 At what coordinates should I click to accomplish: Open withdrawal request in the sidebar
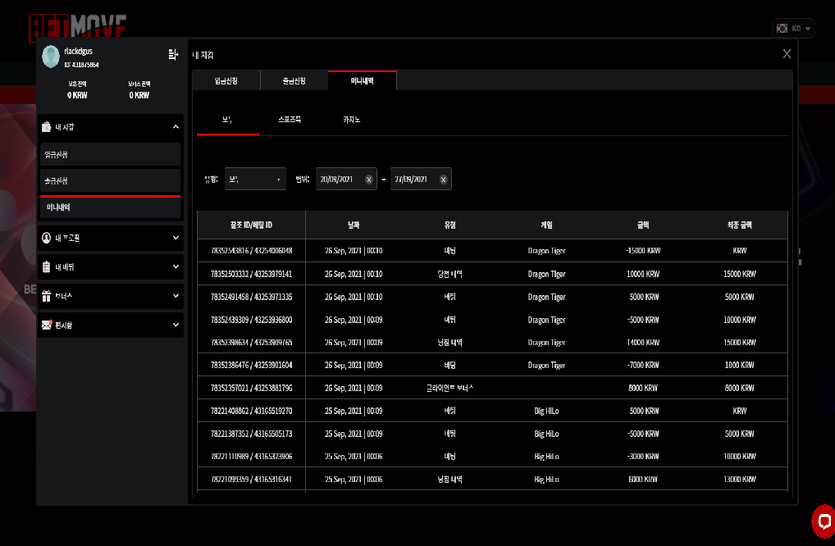point(110,181)
